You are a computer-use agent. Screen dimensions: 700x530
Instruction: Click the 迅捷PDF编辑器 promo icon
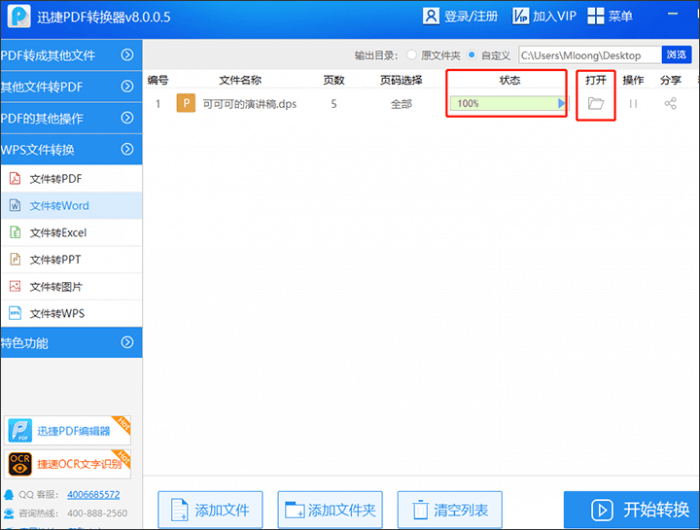click(x=20, y=430)
